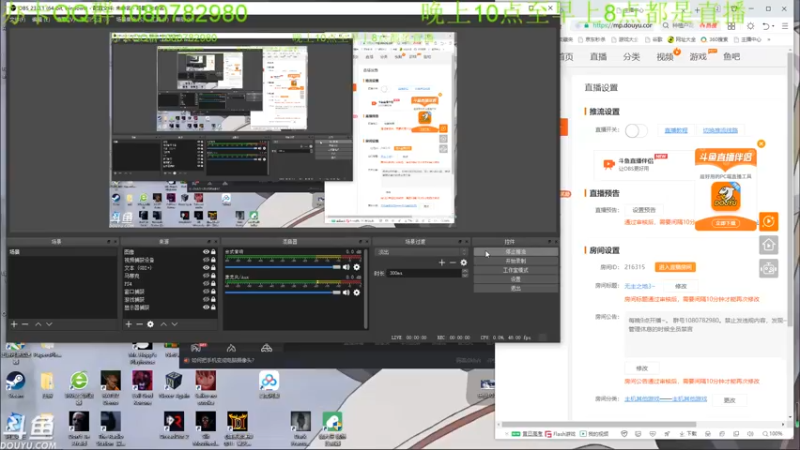
Task: Remove scene using Scenes panel minus icon
Action: pyautogui.click(x=25, y=324)
